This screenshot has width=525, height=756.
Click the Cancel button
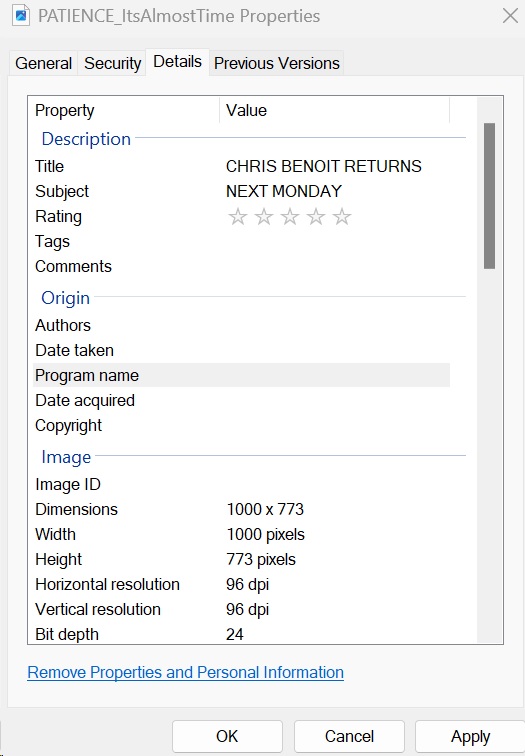click(x=349, y=736)
